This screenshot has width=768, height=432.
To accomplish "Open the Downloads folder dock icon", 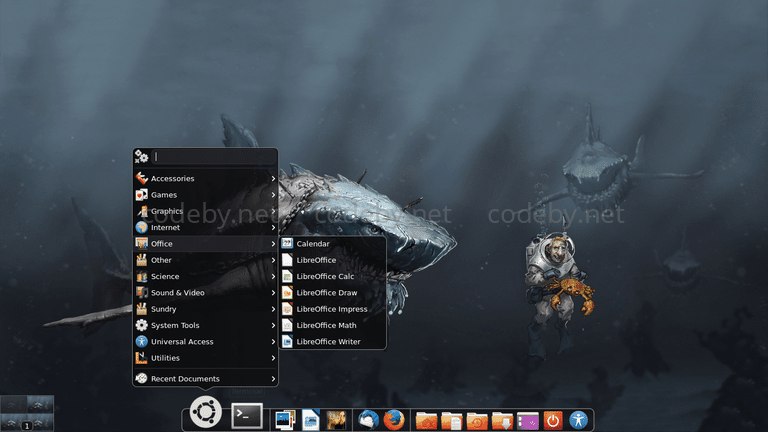I will click(503, 421).
